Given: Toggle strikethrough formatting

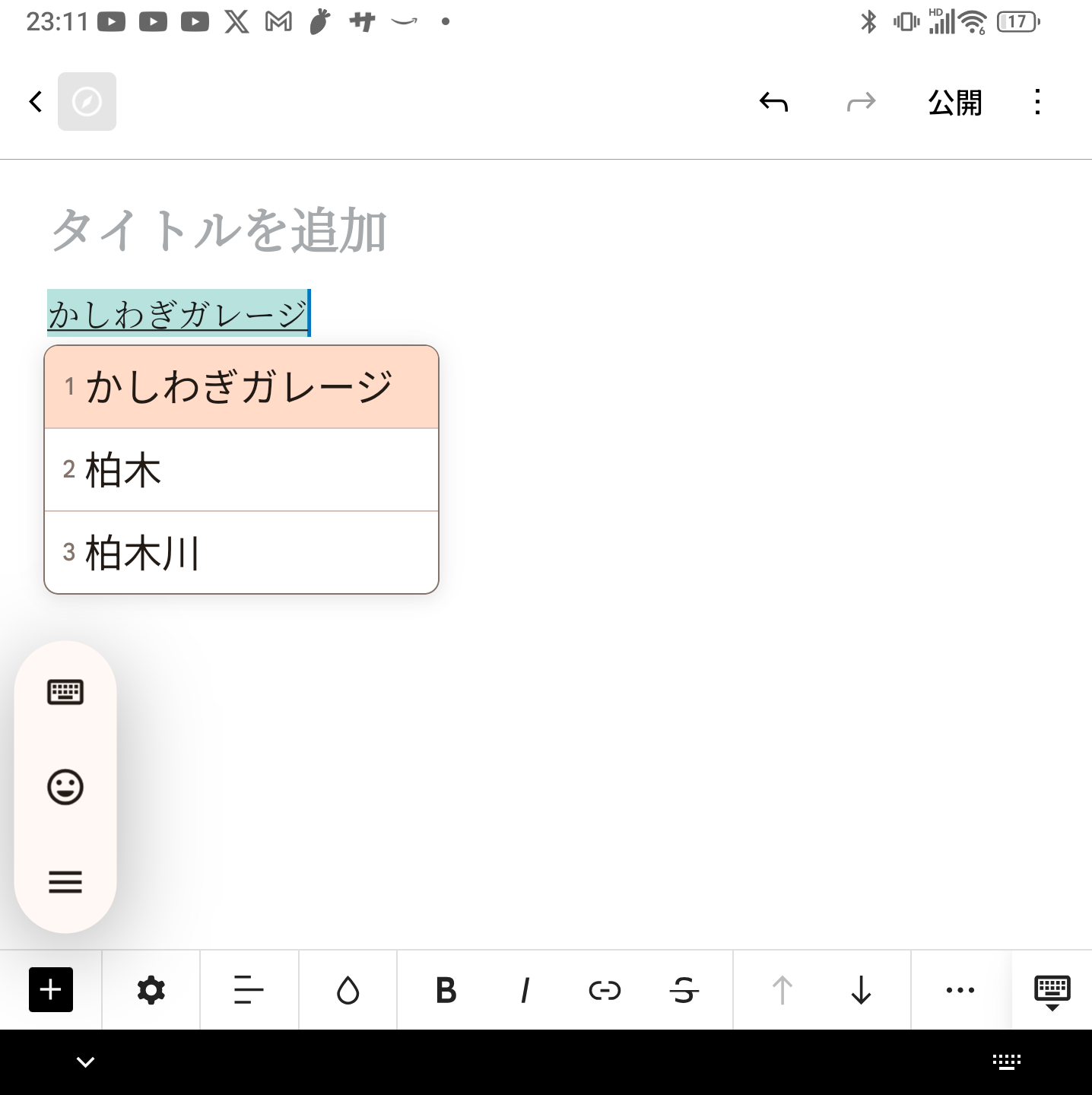Looking at the screenshot, I should click(x=684, y=990).
